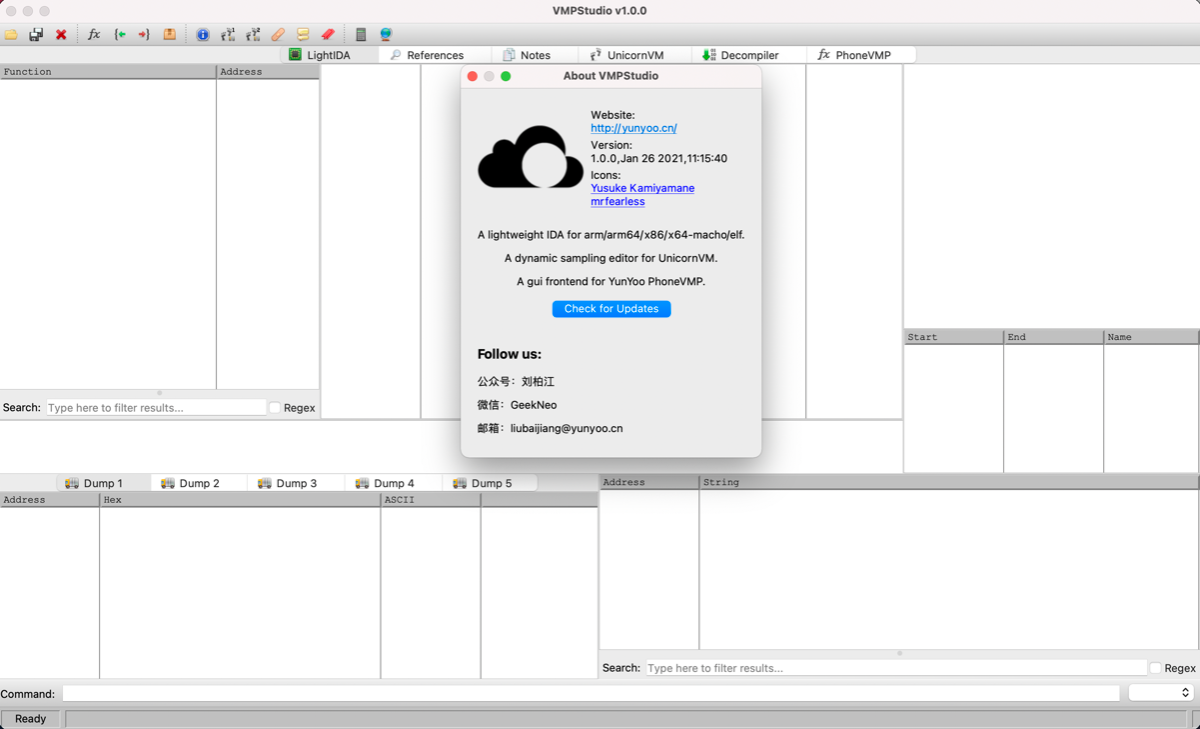Click the Hex column header
Screen dimensions: 1200x729
click(x=240, y=499)
